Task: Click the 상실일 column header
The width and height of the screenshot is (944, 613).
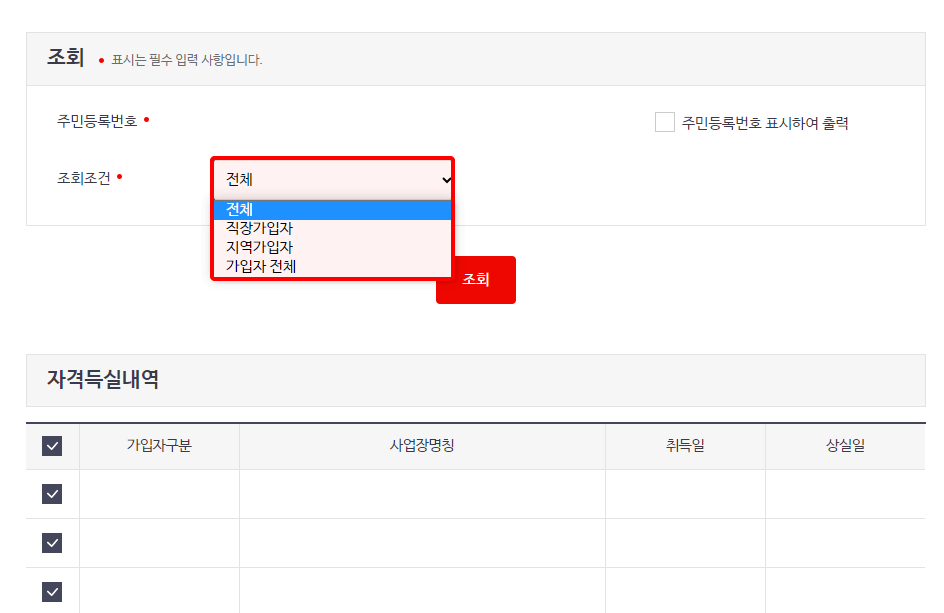Action: tap(845, 446)
